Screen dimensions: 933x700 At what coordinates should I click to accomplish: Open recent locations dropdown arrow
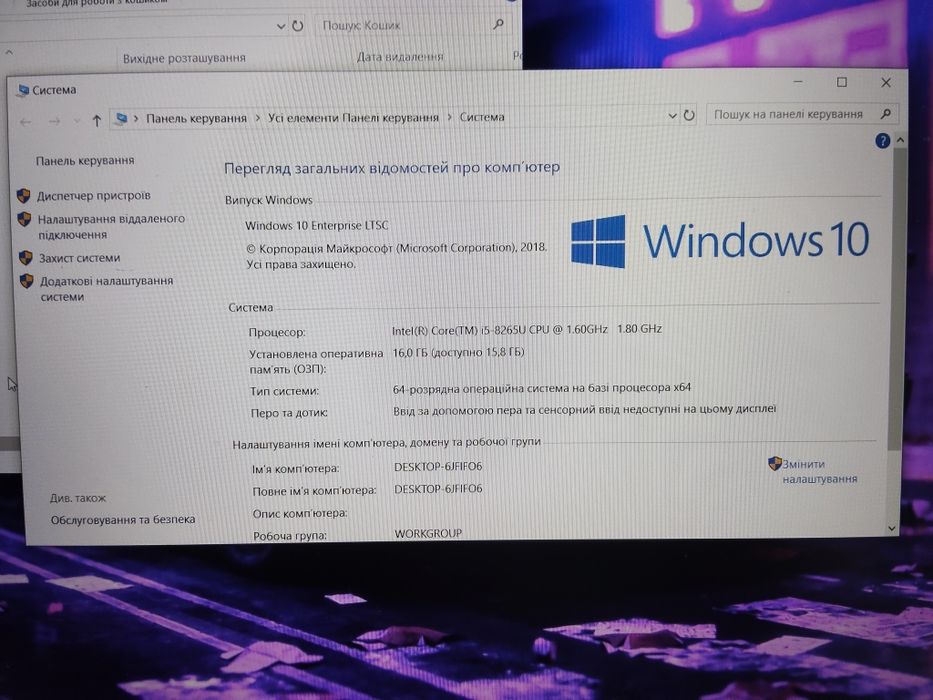click(77, 121)
